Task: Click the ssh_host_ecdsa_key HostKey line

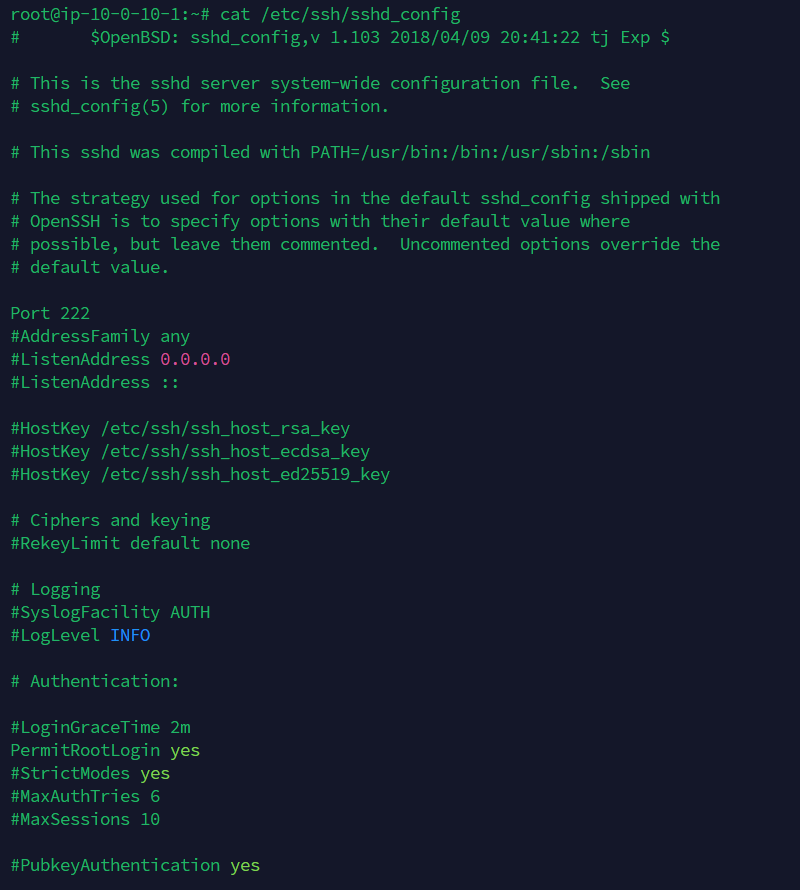Action: tap(190, 452)
